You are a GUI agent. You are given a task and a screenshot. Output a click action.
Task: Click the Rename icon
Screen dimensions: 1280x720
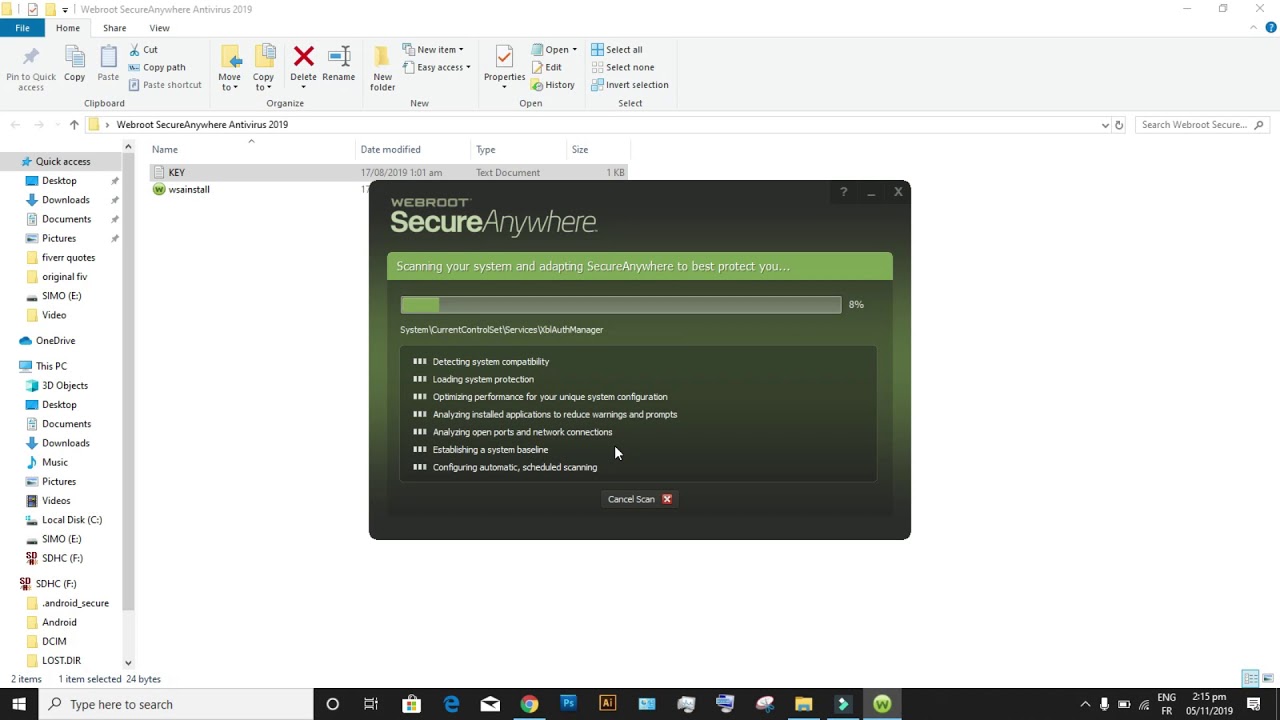(x=339, y=56)
